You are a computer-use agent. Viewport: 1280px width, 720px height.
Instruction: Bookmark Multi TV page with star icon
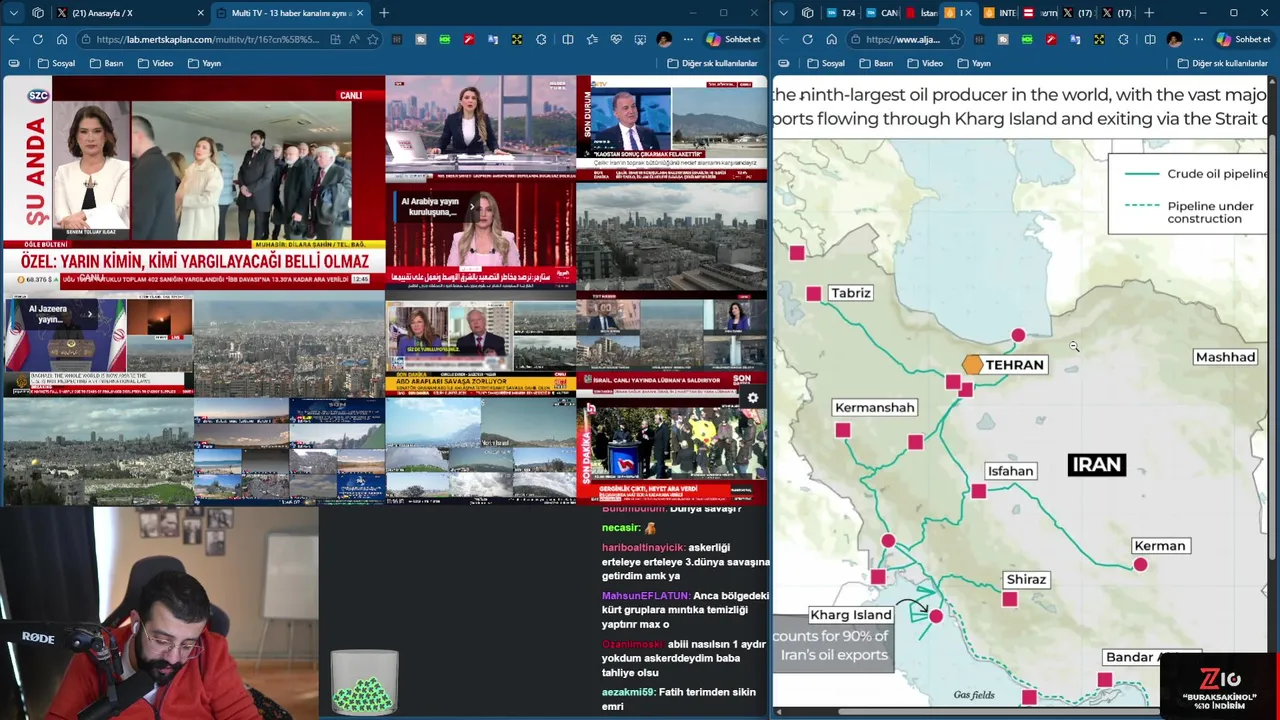click(x=373, y=39)
